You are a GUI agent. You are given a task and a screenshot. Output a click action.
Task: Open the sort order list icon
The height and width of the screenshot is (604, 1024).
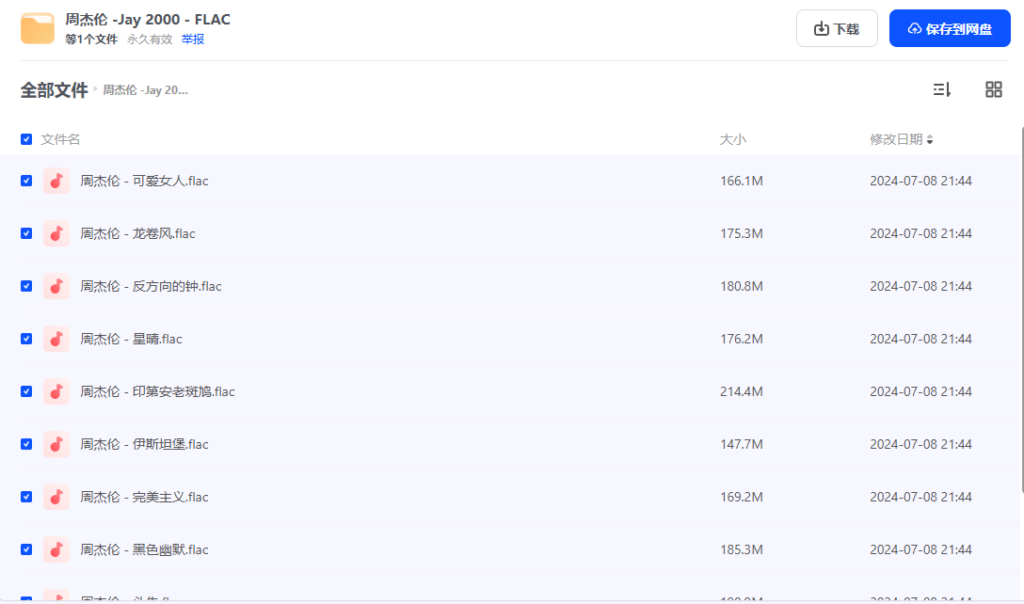pos(941,89)
